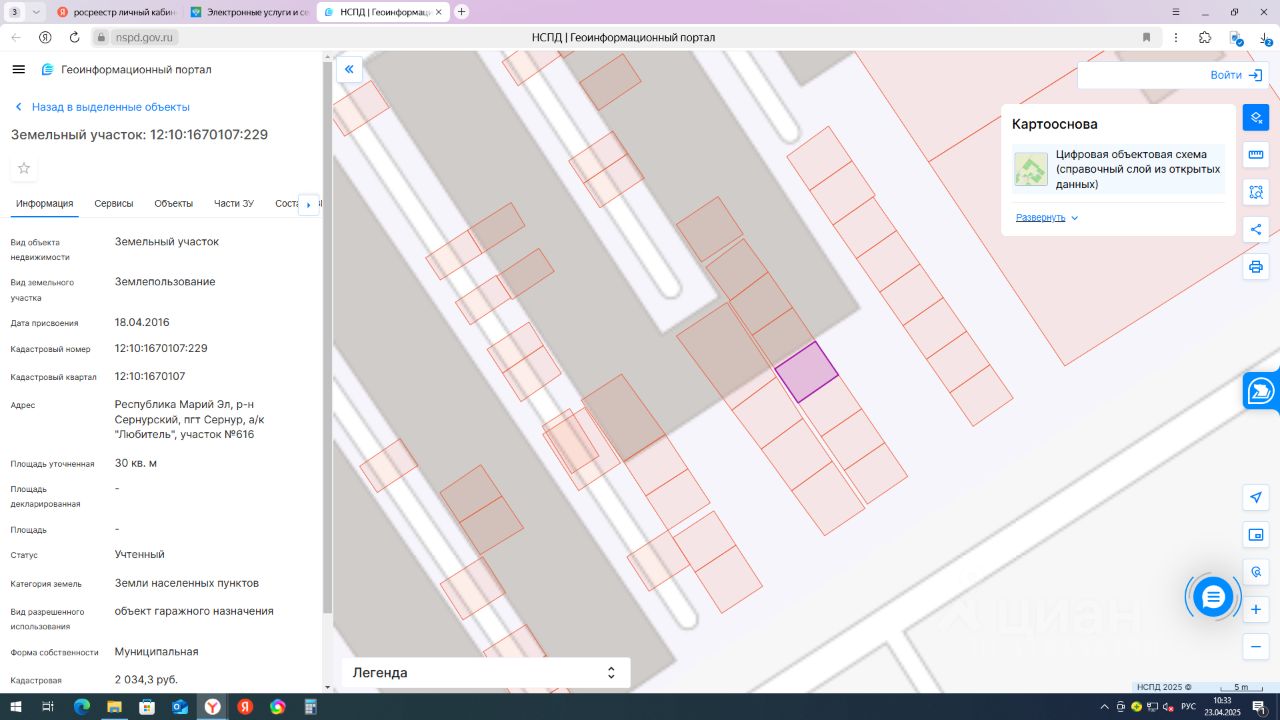Open Windows notification center
The width and height of the screenshot is (1280, 720).
point(1260,707)
